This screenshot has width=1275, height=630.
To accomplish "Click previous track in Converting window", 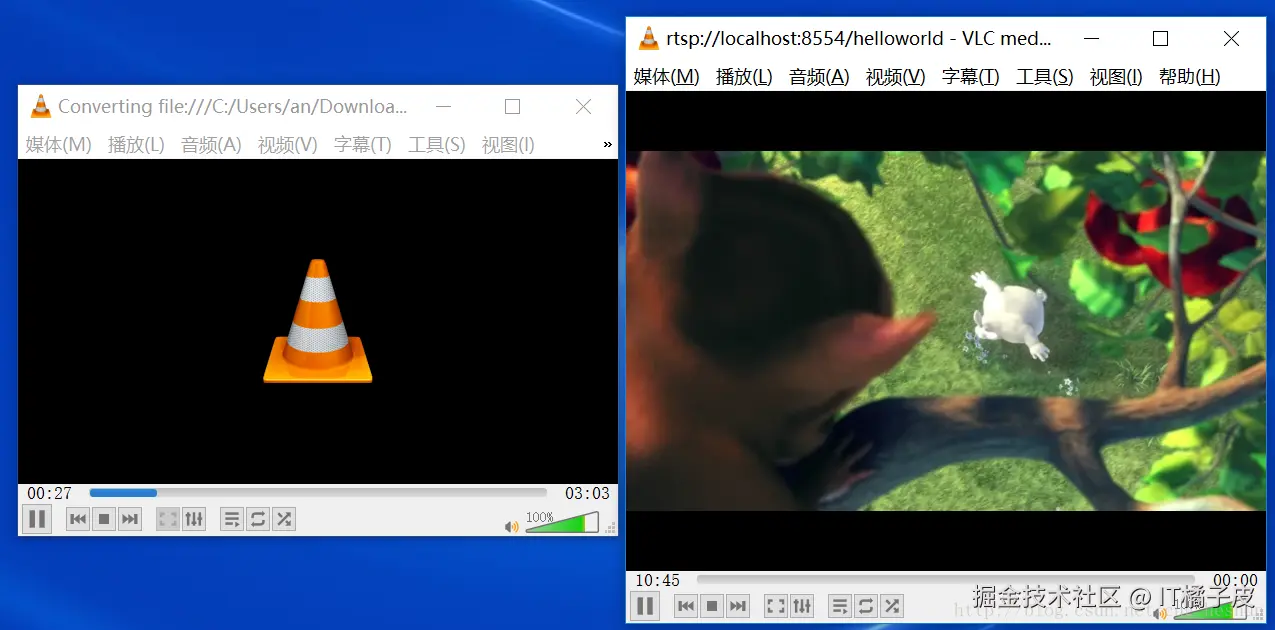I will 78,519.
